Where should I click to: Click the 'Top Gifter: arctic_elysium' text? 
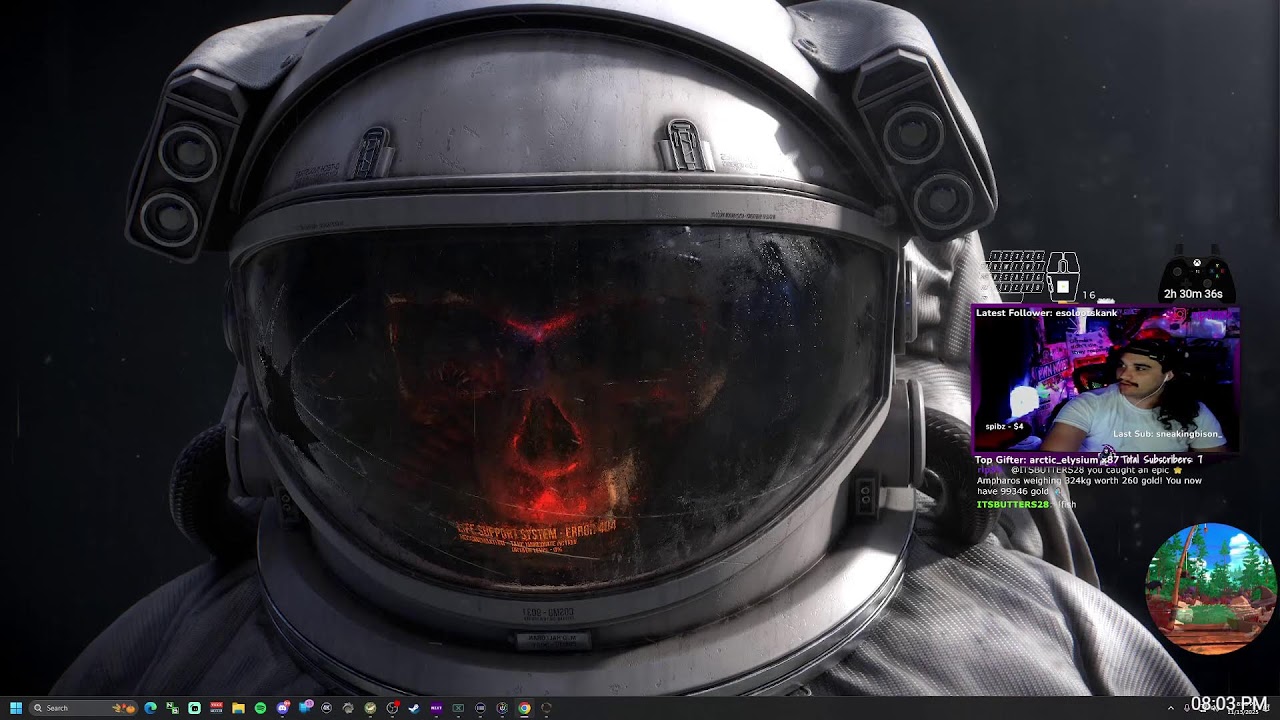[x=1036, y=460]
